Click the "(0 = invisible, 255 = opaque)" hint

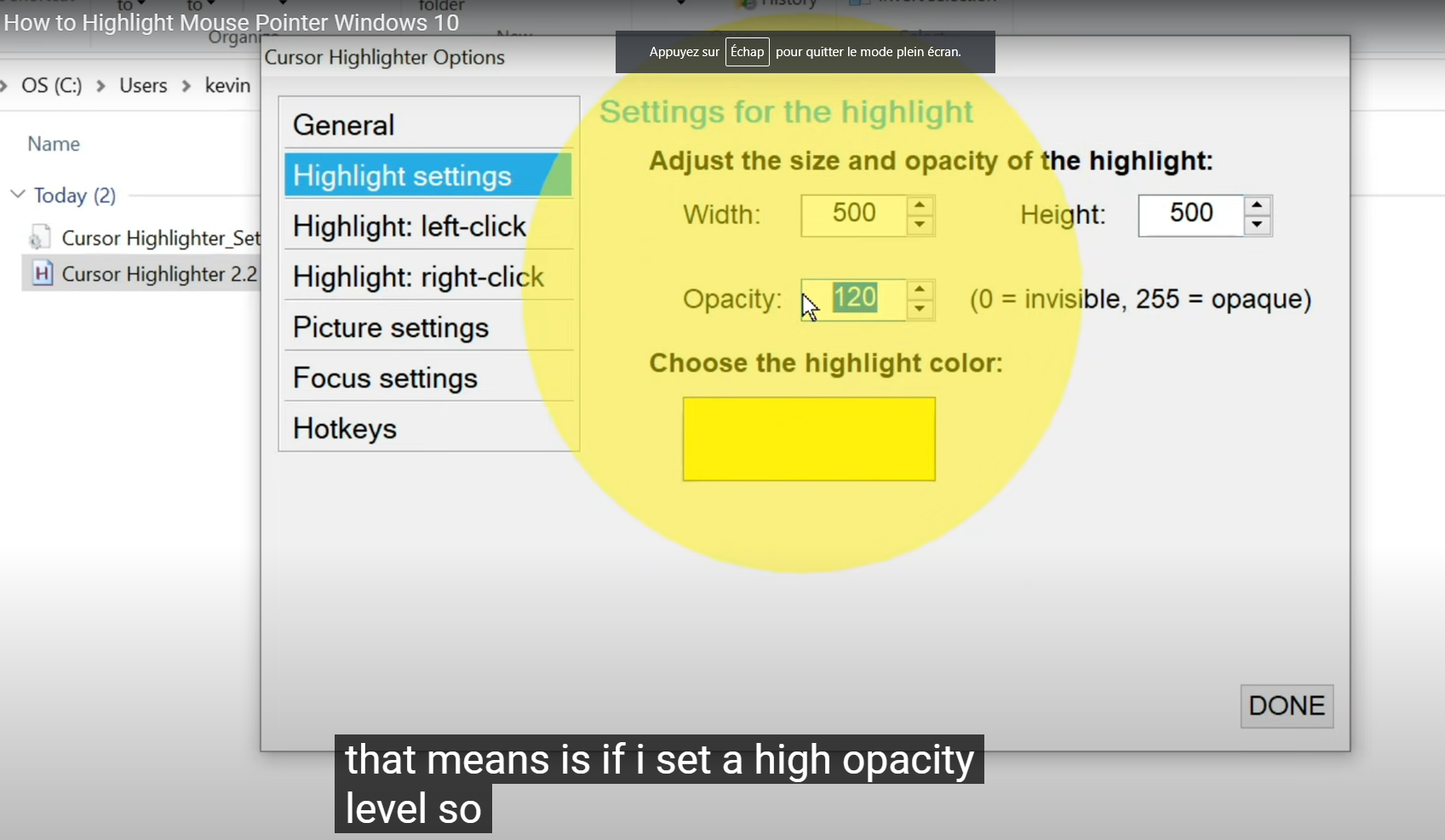coord(1141,300)
